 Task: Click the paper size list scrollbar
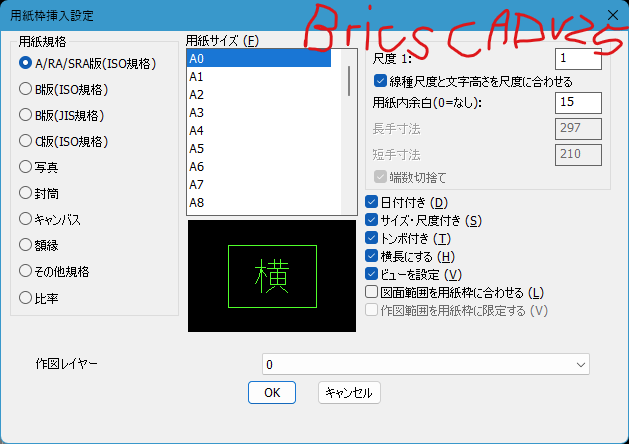tap(349, 81)
